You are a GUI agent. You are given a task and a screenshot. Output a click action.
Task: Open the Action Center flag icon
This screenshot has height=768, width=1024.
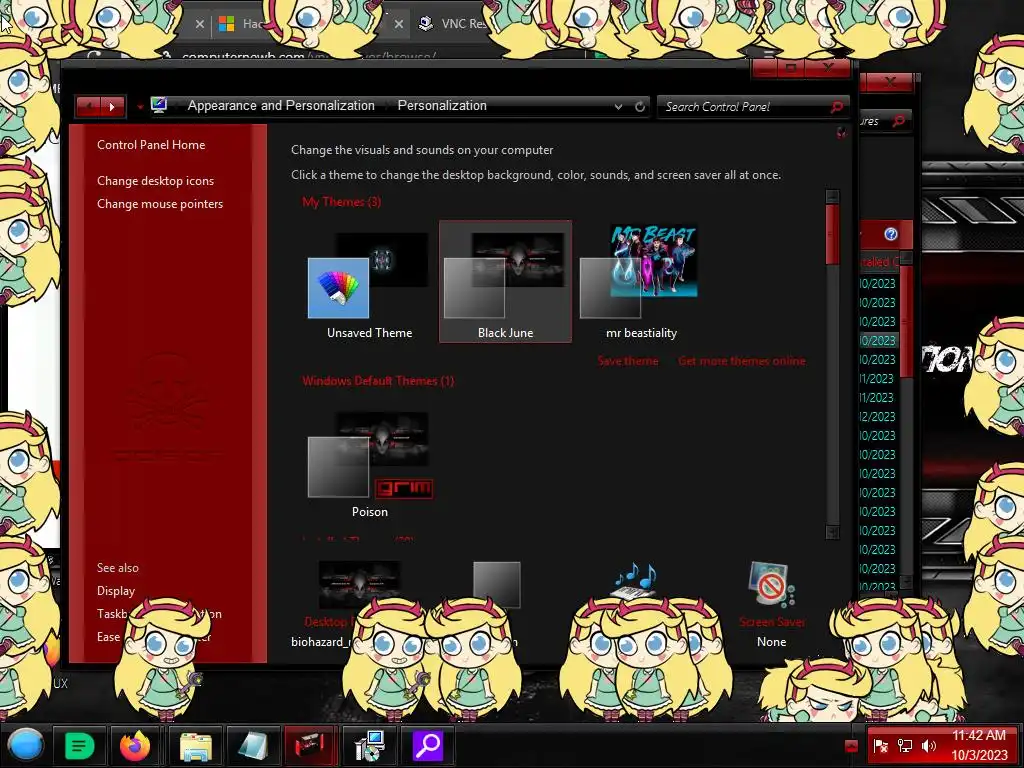(880, 746)
